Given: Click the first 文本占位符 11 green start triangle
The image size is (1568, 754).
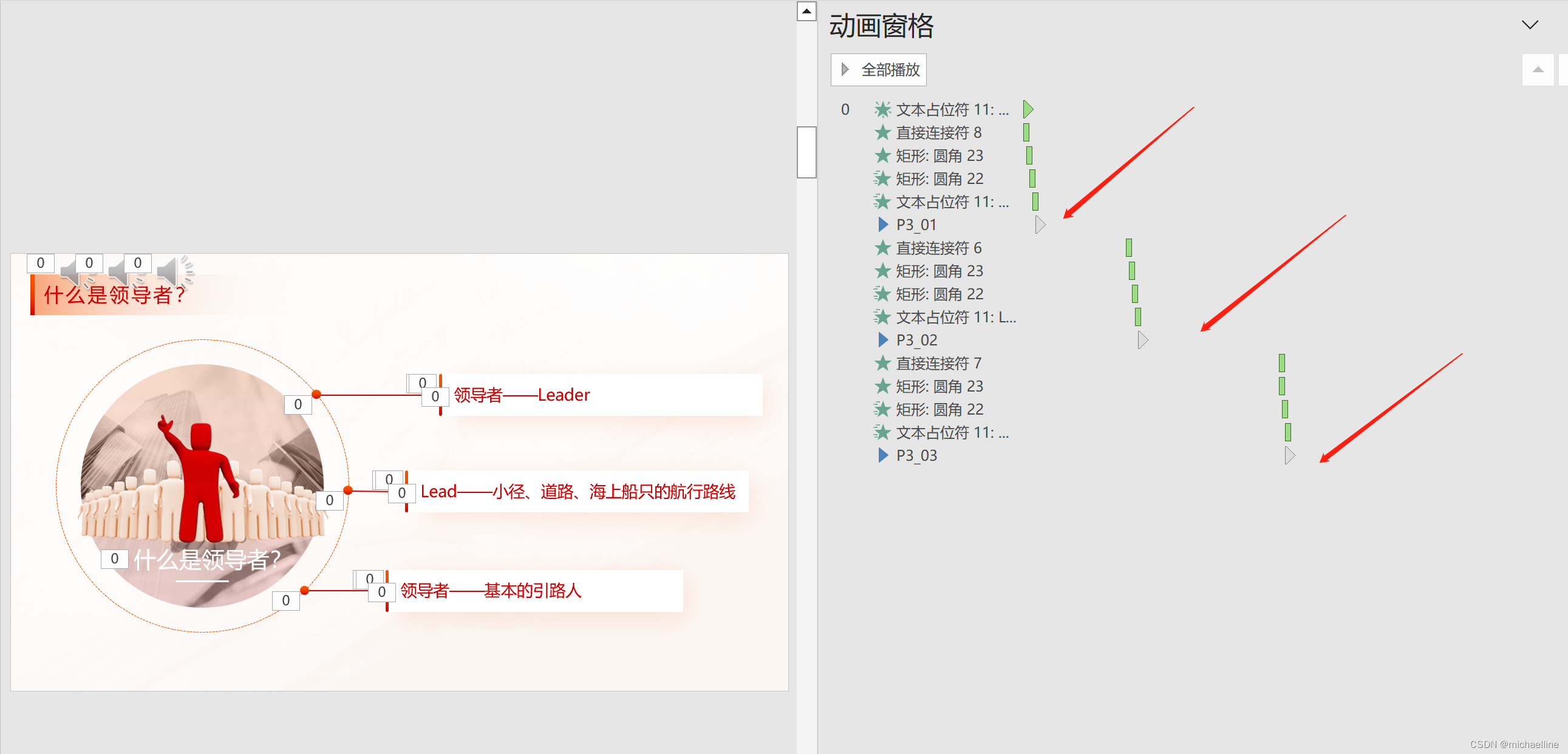Looking at the screenshot, I should tap(1028, 109).
